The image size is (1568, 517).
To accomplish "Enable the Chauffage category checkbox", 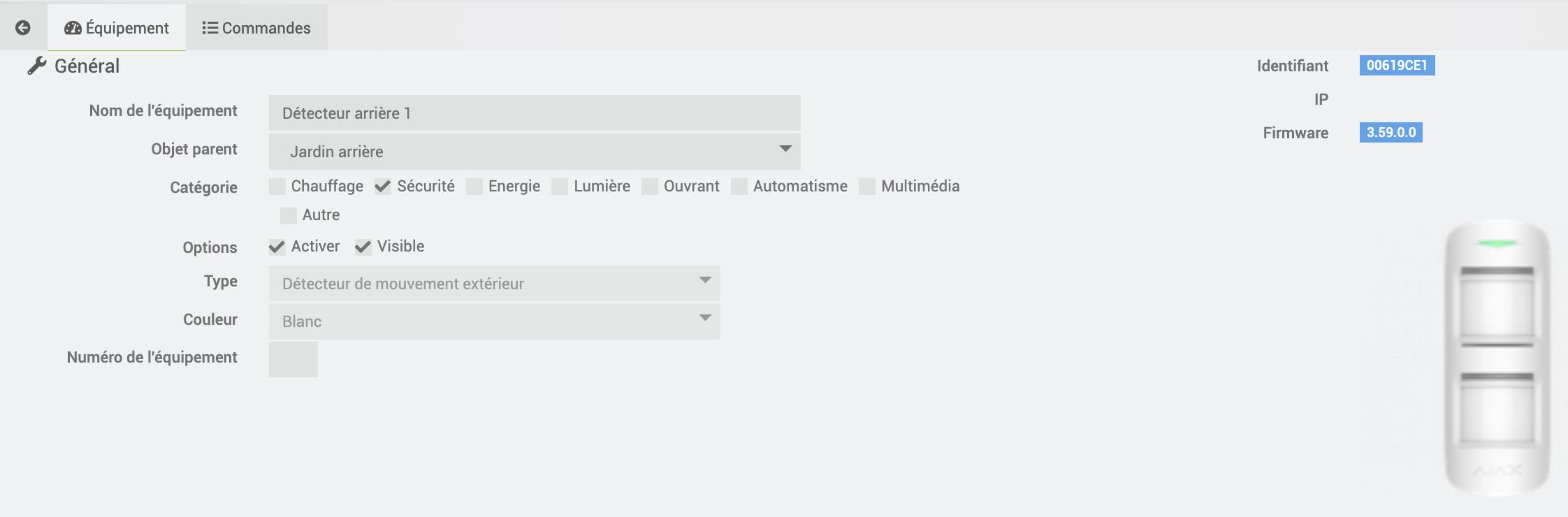I will (277, 187).
